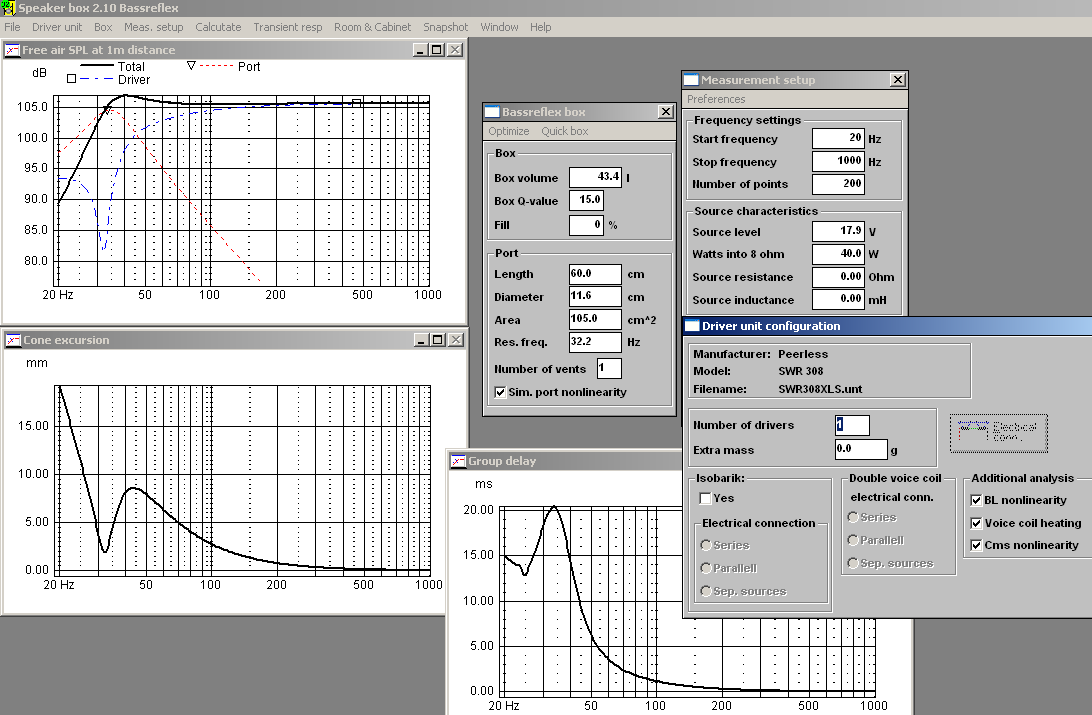
Task: Click the Speaker box application title icon
Action: (9, 8)
